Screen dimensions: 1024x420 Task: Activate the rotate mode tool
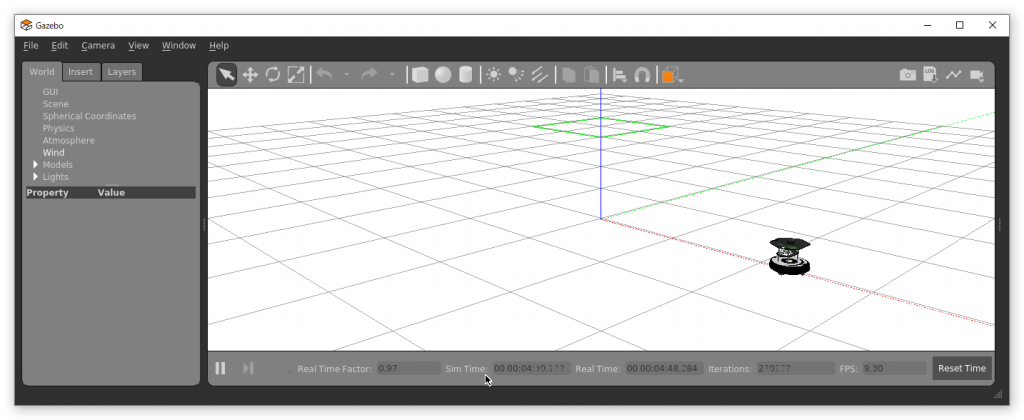pyautogui.click(x=273, y=75)
